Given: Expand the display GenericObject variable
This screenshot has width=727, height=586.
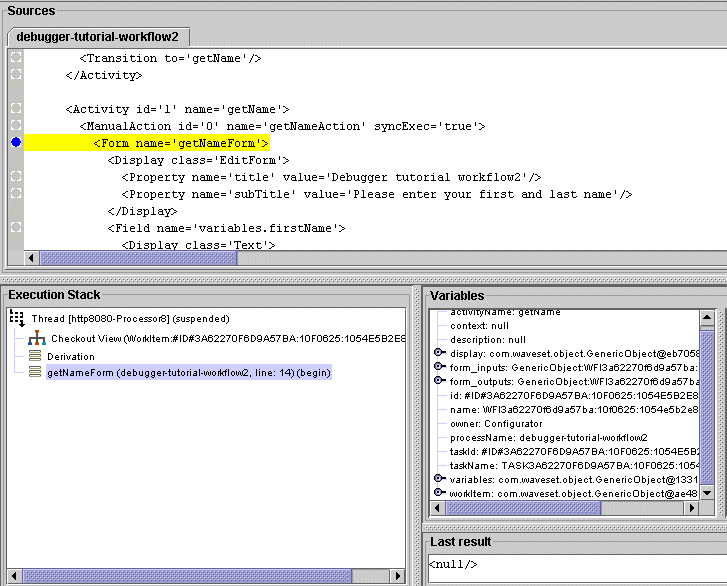Looking at the screenshot, I should coord(440,353).
